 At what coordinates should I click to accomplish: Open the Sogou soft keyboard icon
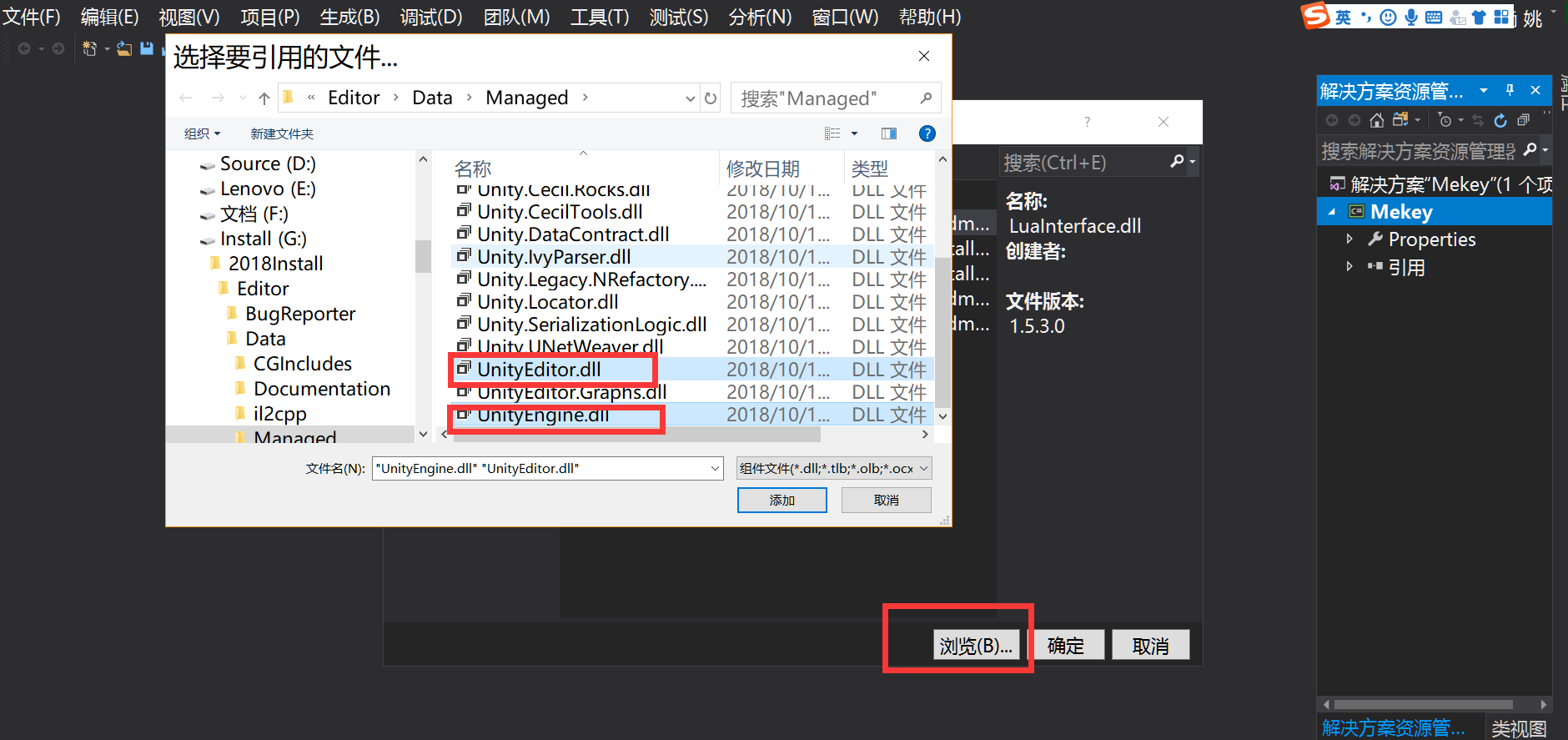pyautogui.click(x=1434, y=17)
